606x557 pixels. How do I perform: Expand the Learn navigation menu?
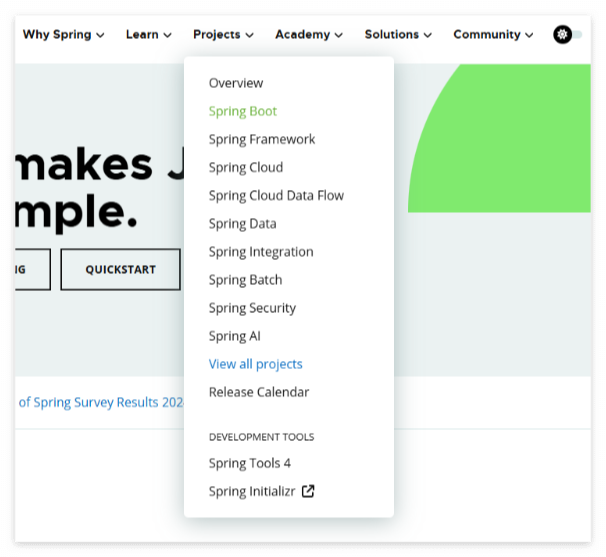tap(148, 34)
